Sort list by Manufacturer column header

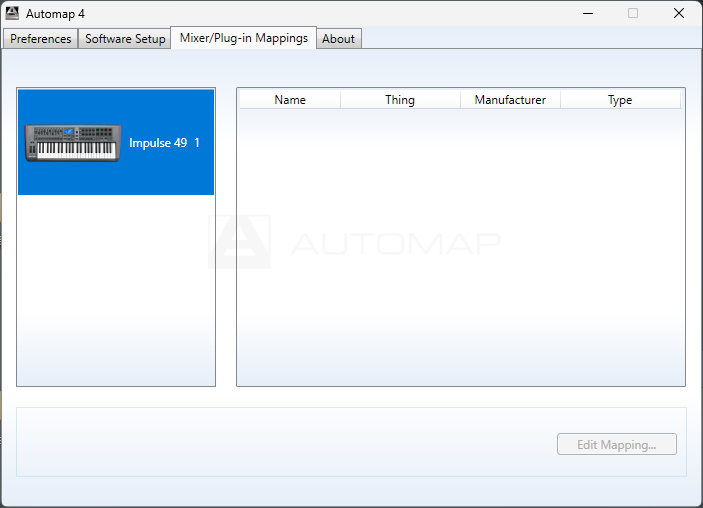click(510, 100)
